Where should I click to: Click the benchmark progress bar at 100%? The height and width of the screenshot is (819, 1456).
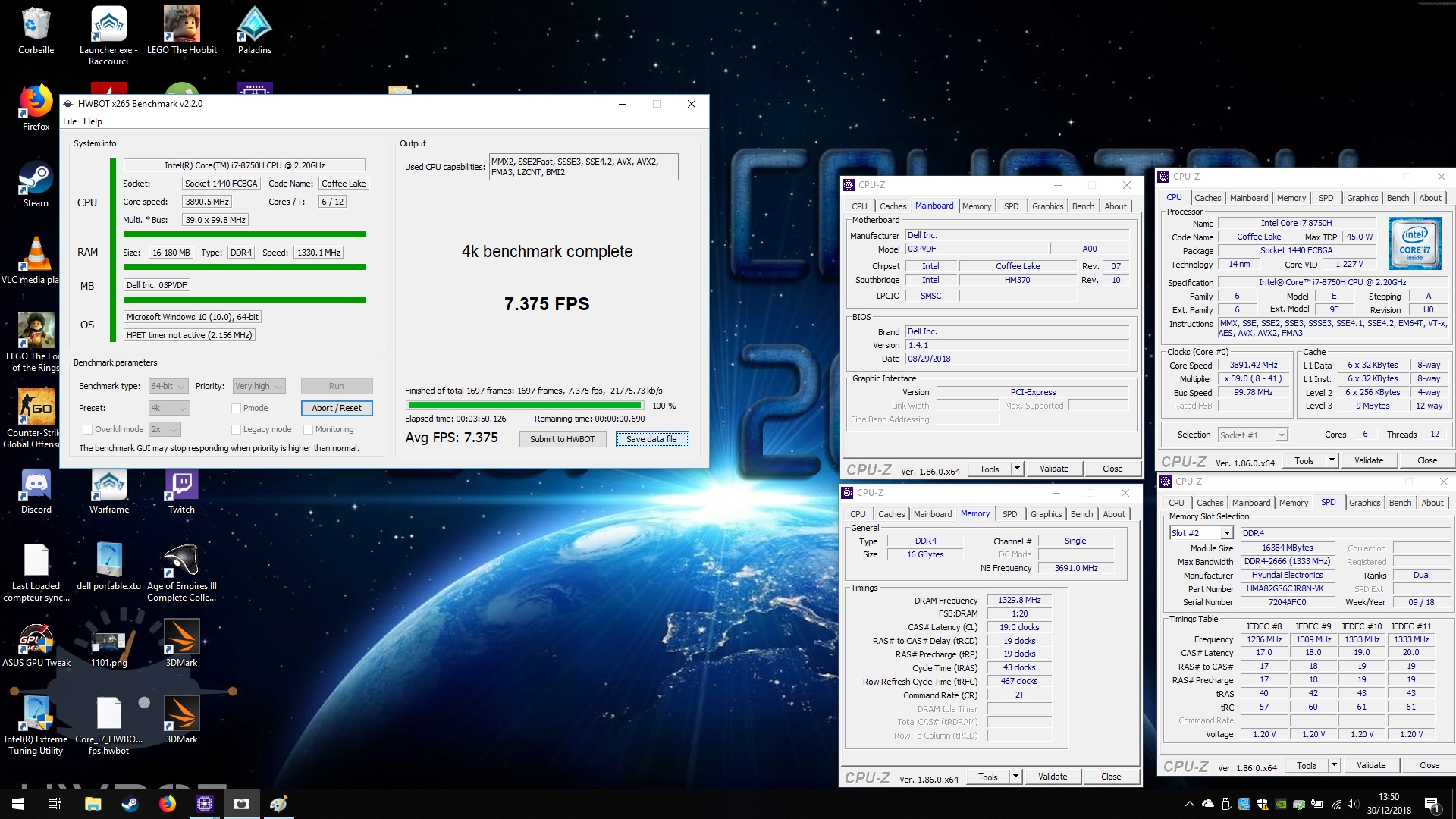(525, 406)
